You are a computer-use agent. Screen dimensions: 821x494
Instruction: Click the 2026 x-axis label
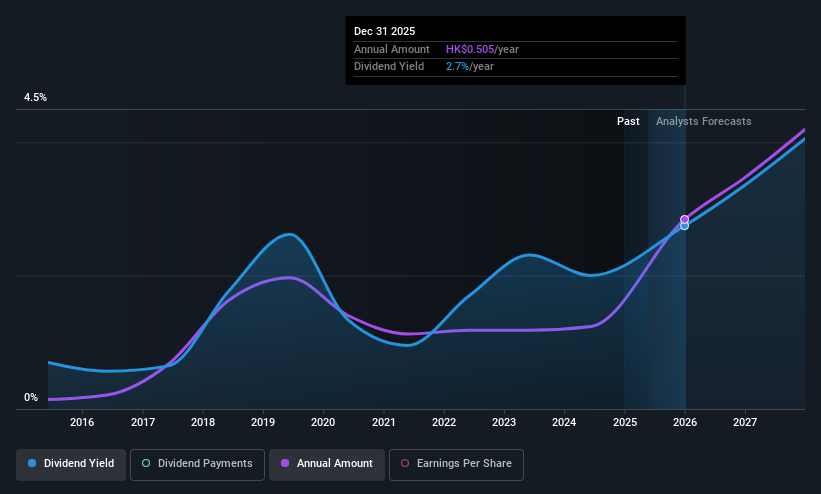[x=685, y=422]
